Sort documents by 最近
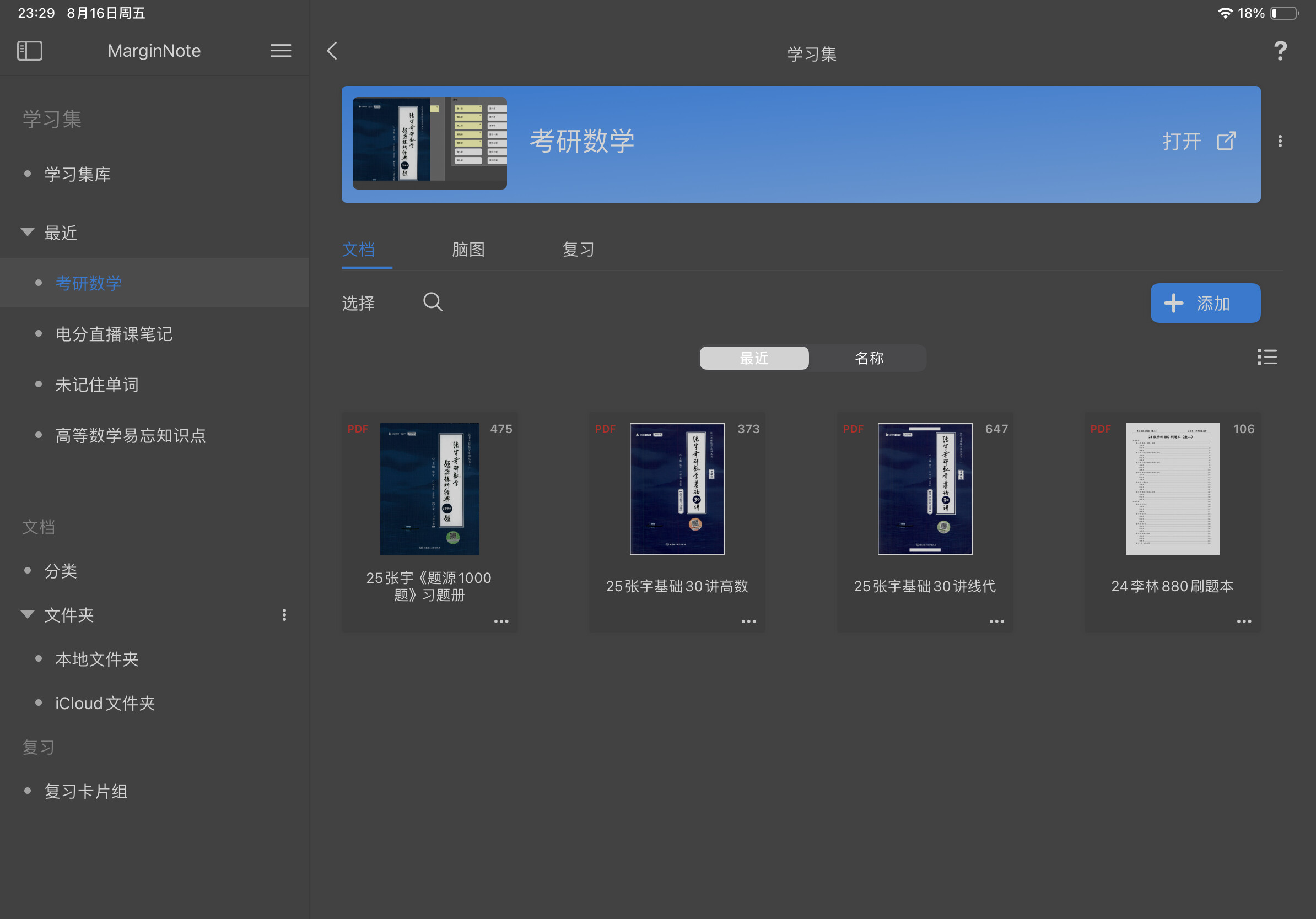 [754, 358]
